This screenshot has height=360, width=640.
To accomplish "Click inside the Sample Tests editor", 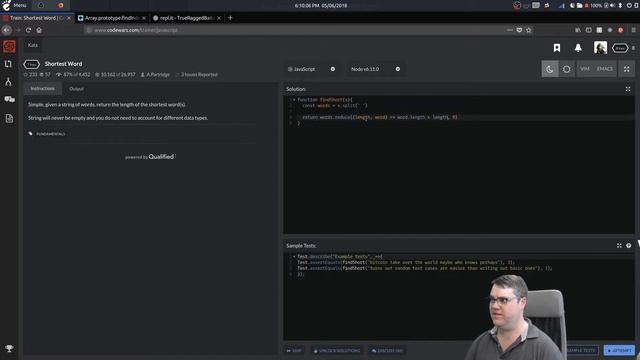I will pos(459,298).
